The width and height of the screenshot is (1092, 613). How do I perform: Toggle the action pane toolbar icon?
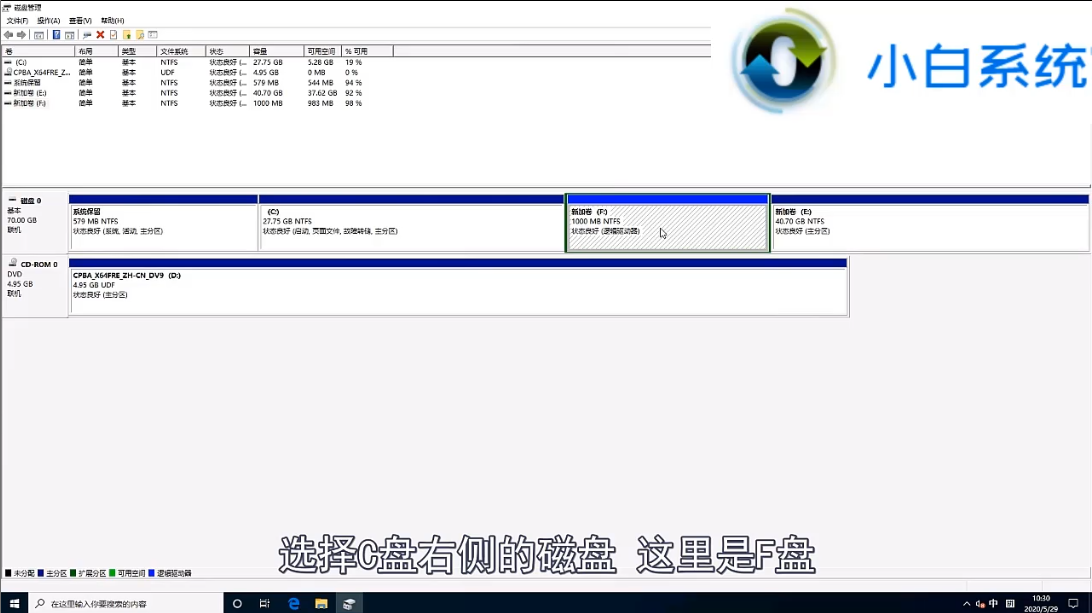coord(70,35)
